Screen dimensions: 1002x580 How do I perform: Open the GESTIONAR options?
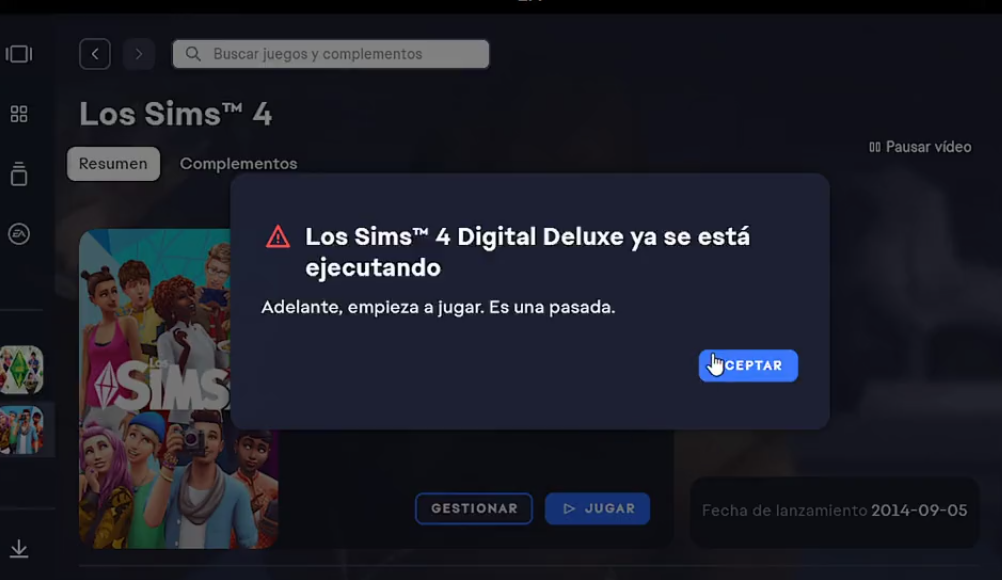click(474, 508)
